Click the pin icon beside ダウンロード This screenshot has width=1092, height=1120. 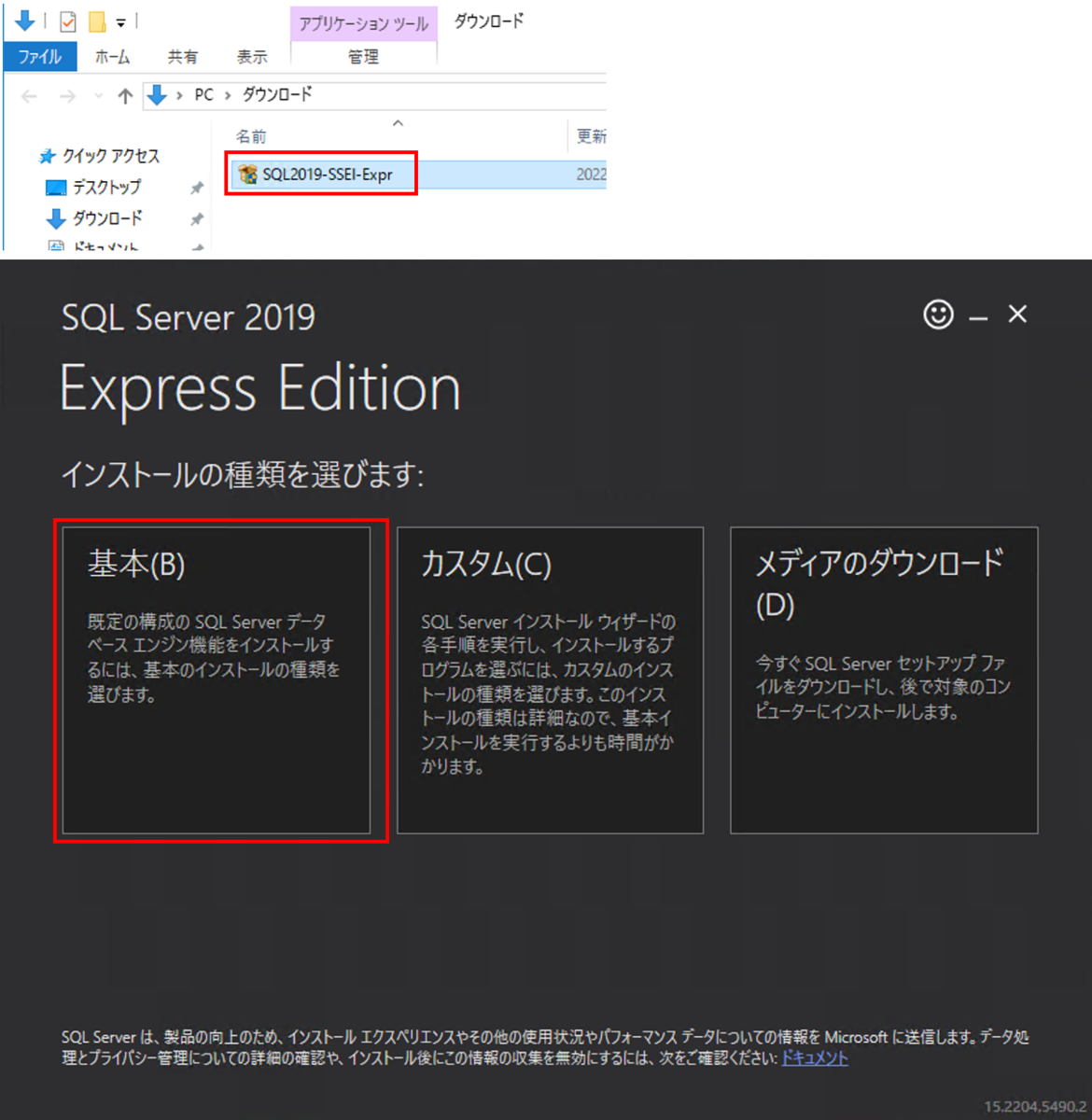pyautogui.click(x=197, y=219)
